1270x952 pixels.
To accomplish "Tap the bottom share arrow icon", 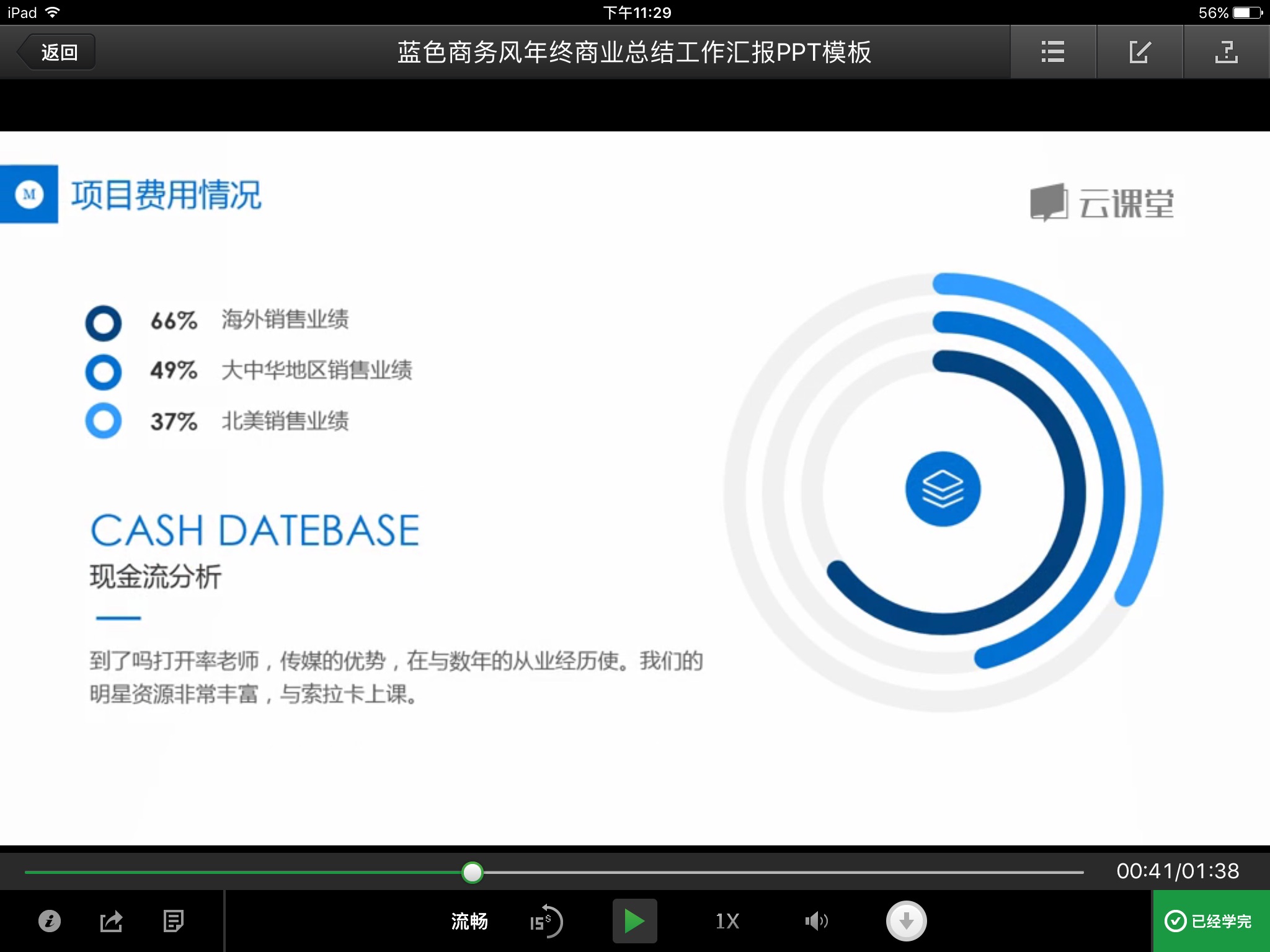I will point(112,921).
